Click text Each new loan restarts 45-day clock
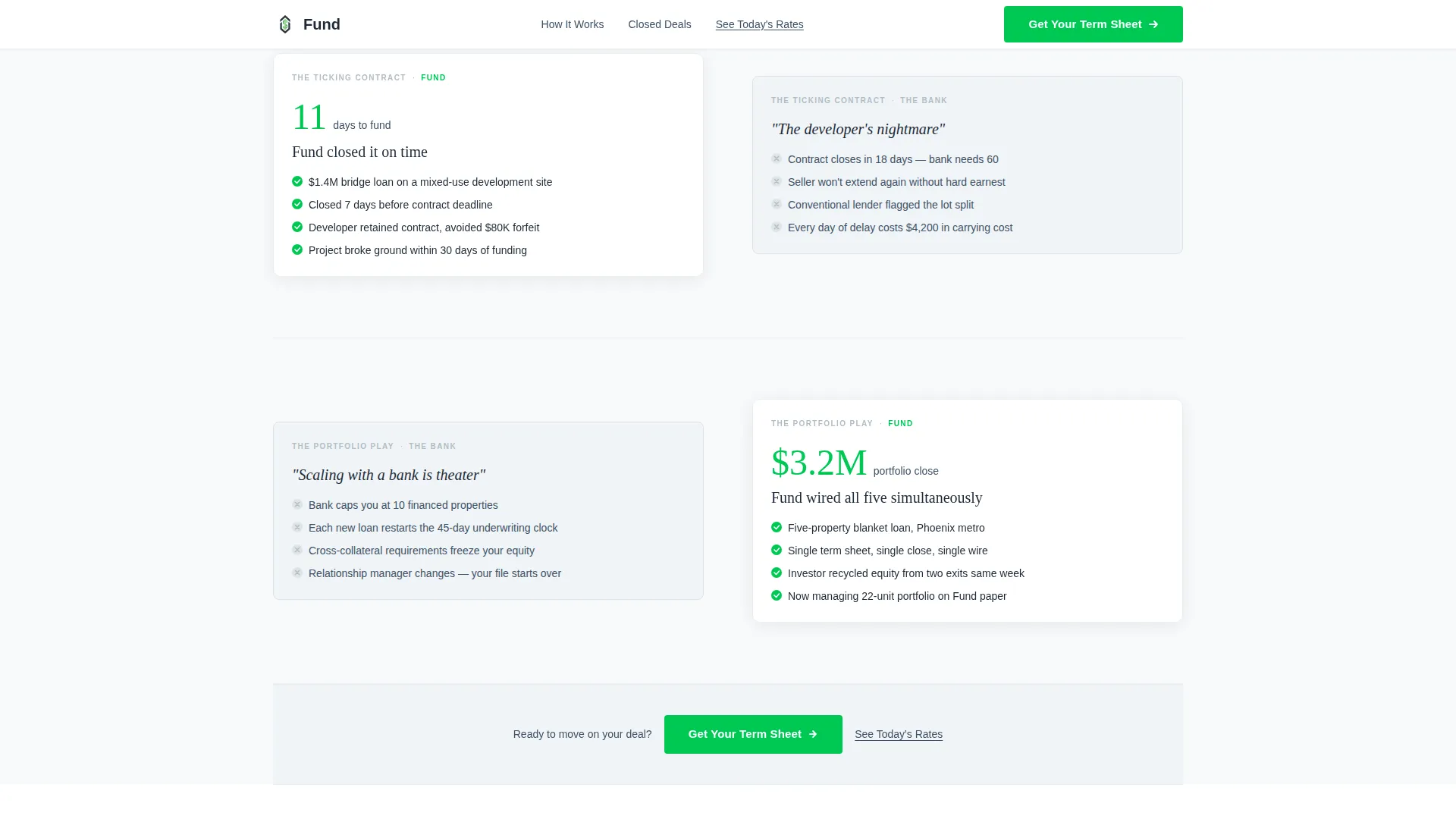The height and width of the screenshot is (819, 1456). coord(433,528)
